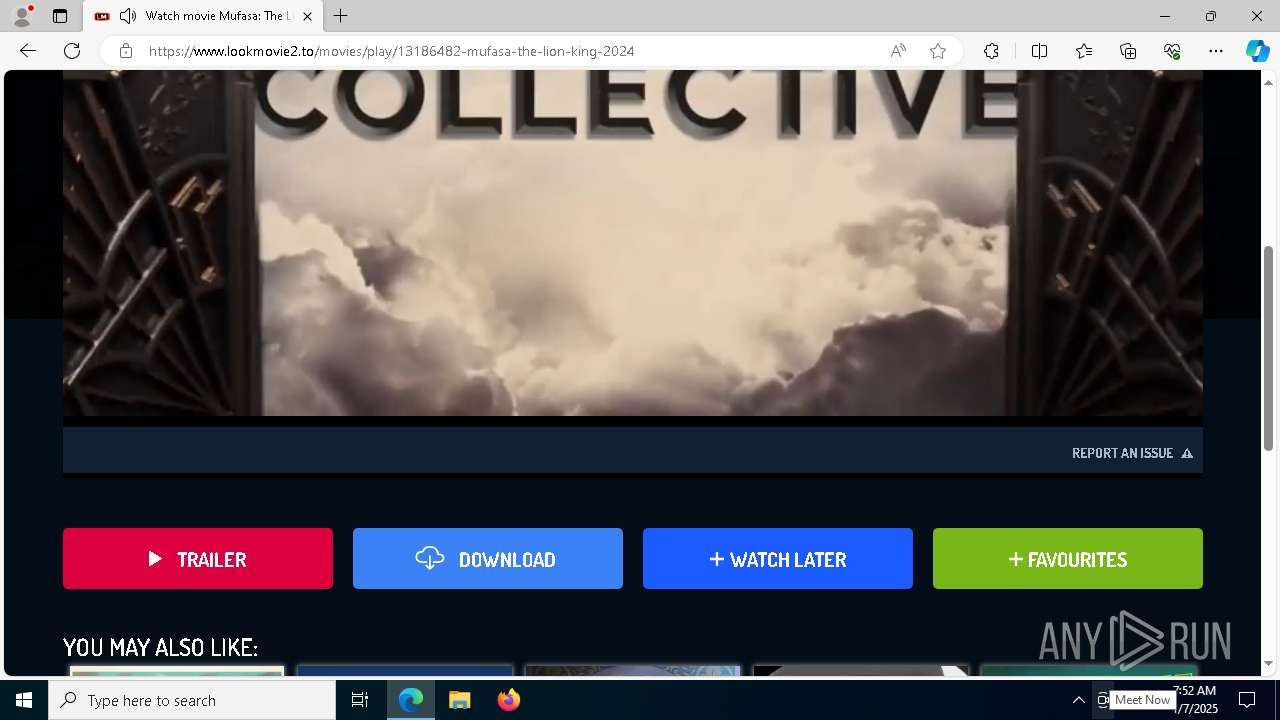Go back to the previous page

[x=28, y=51]
